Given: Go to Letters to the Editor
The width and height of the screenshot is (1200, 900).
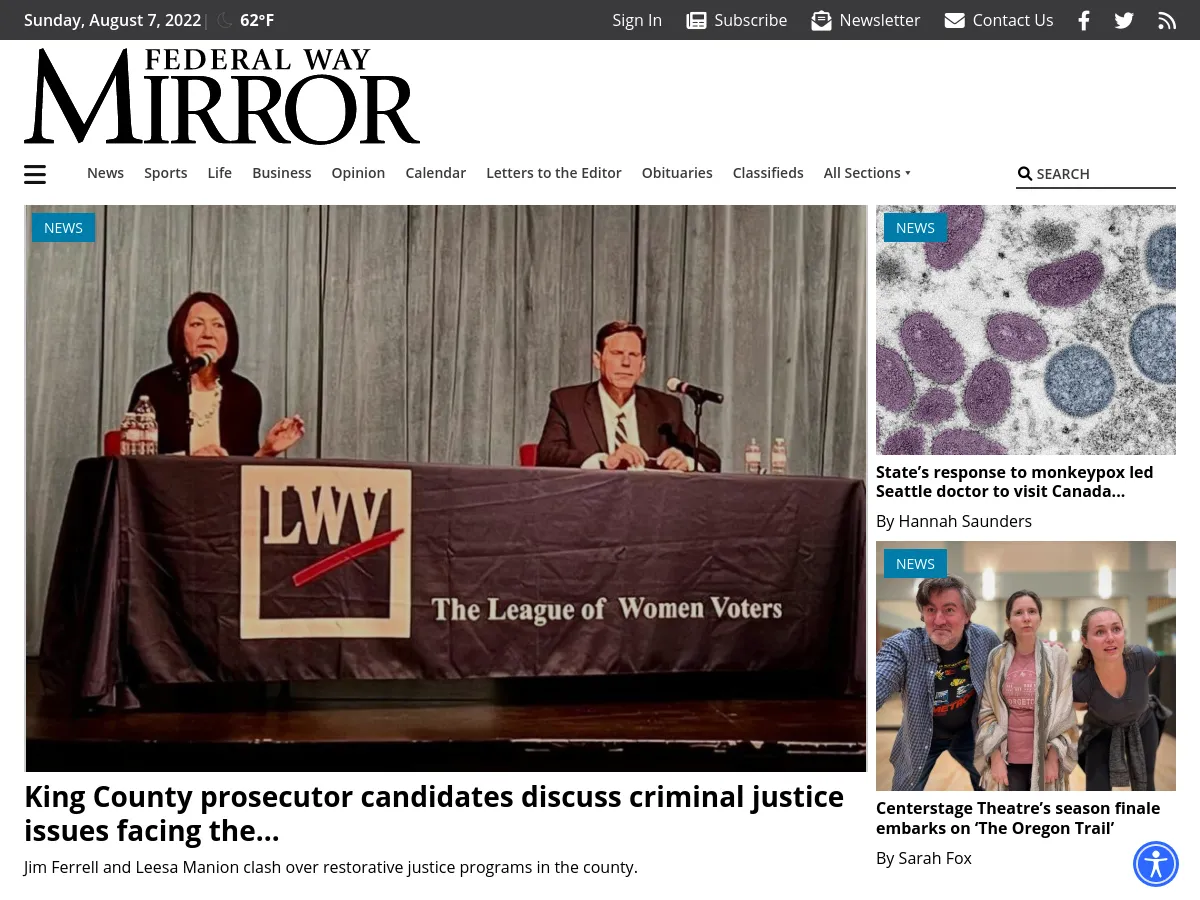Looking at the screenshot, I should 554,173.
